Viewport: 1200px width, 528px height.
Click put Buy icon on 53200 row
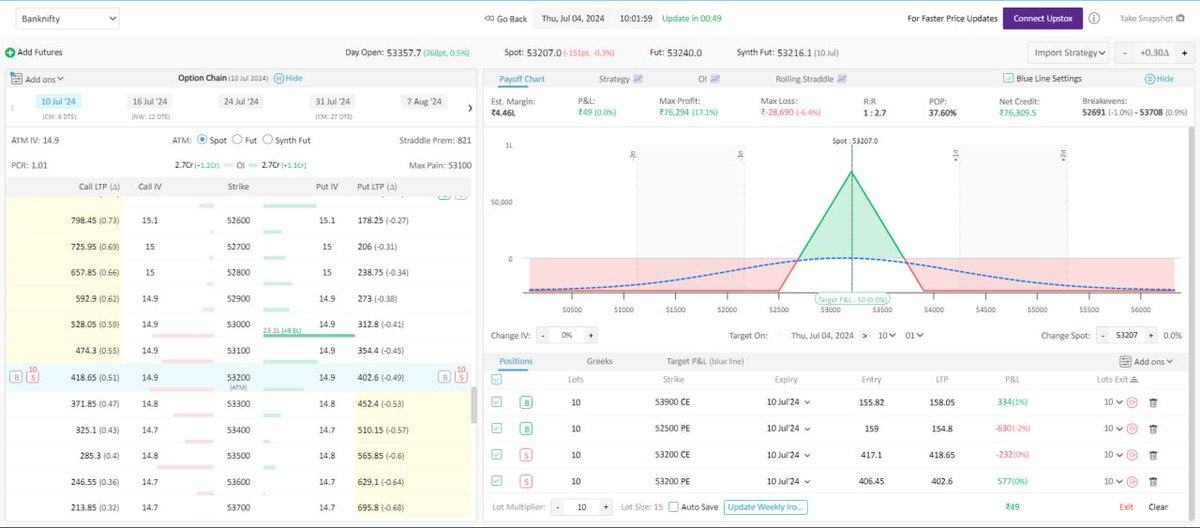pos(444,377)
